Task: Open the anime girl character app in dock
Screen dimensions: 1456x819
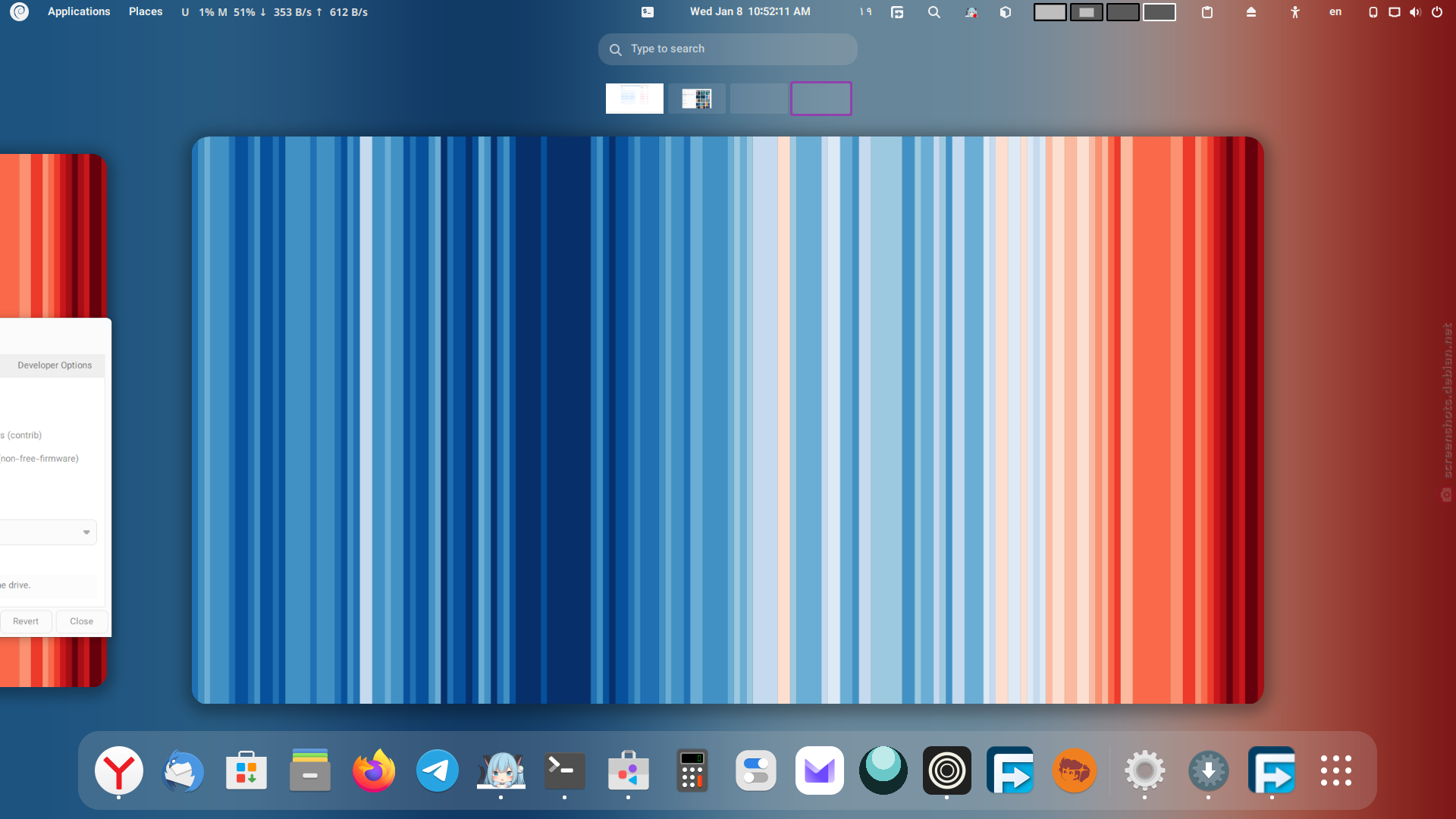Action: click(501, 771)
